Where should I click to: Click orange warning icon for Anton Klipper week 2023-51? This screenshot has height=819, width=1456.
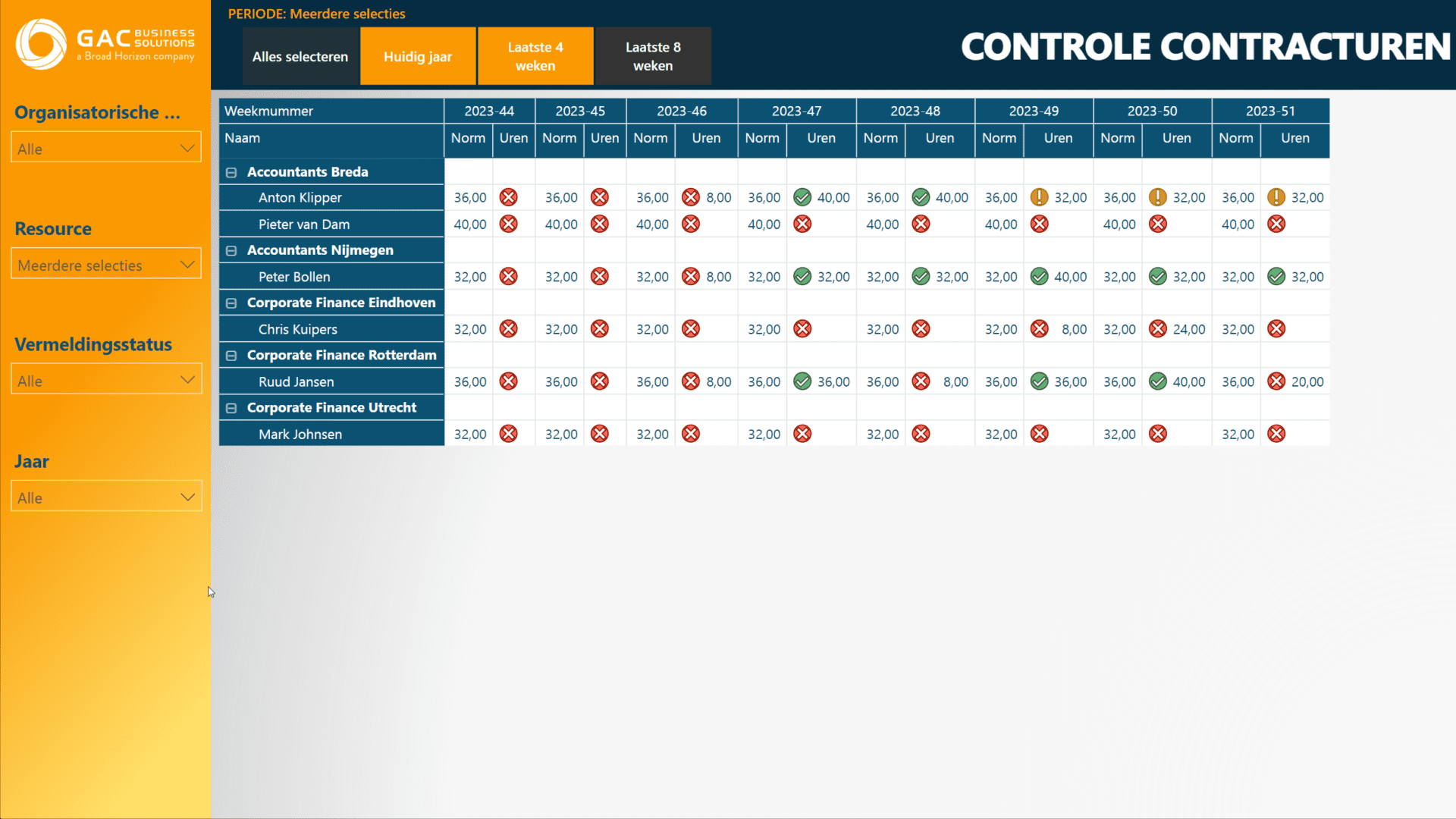pyautogui.click(x=1276, y=198)
